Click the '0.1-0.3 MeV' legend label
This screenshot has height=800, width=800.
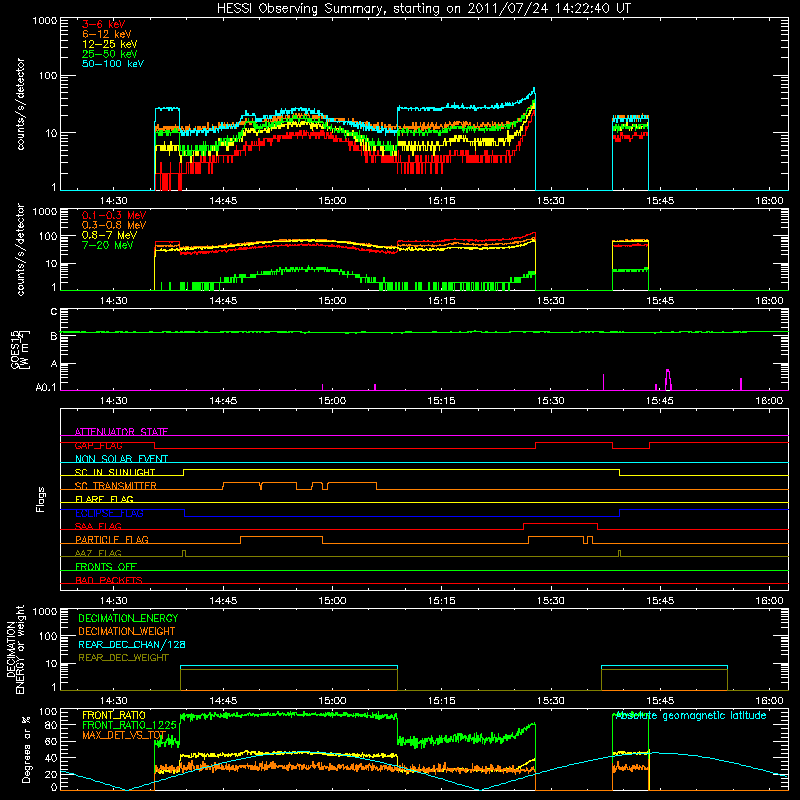(x=114, y=215)
